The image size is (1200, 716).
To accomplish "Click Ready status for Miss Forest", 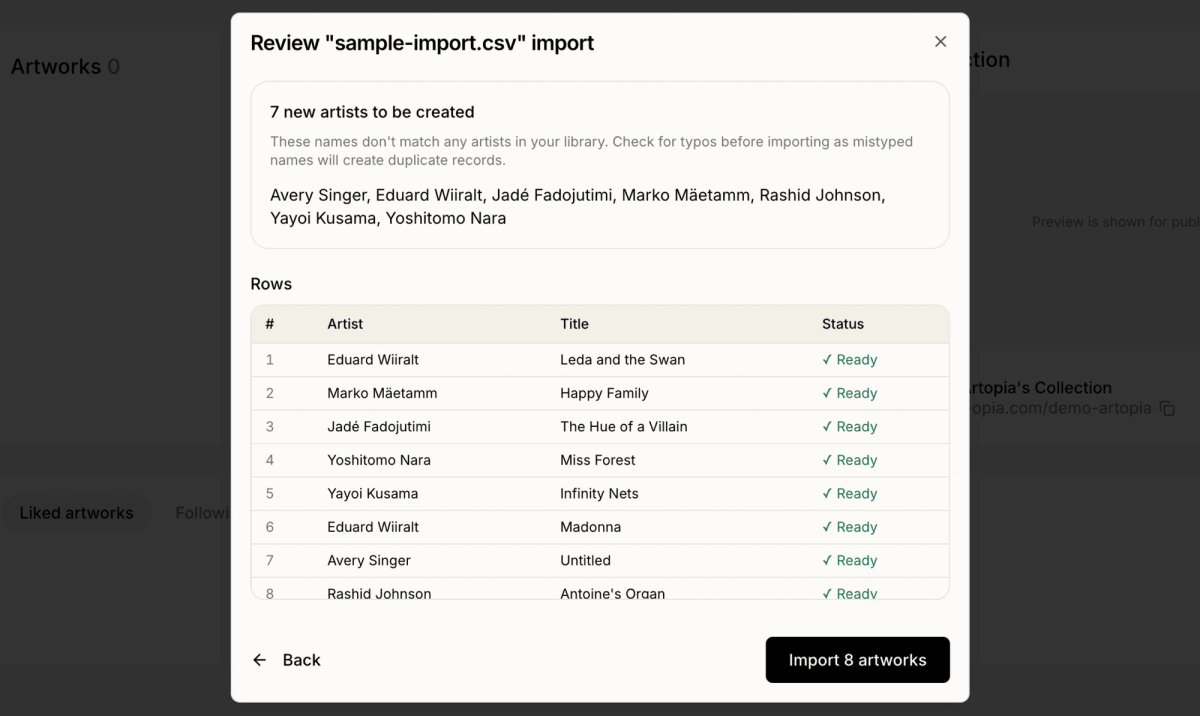I will point(849,460).
